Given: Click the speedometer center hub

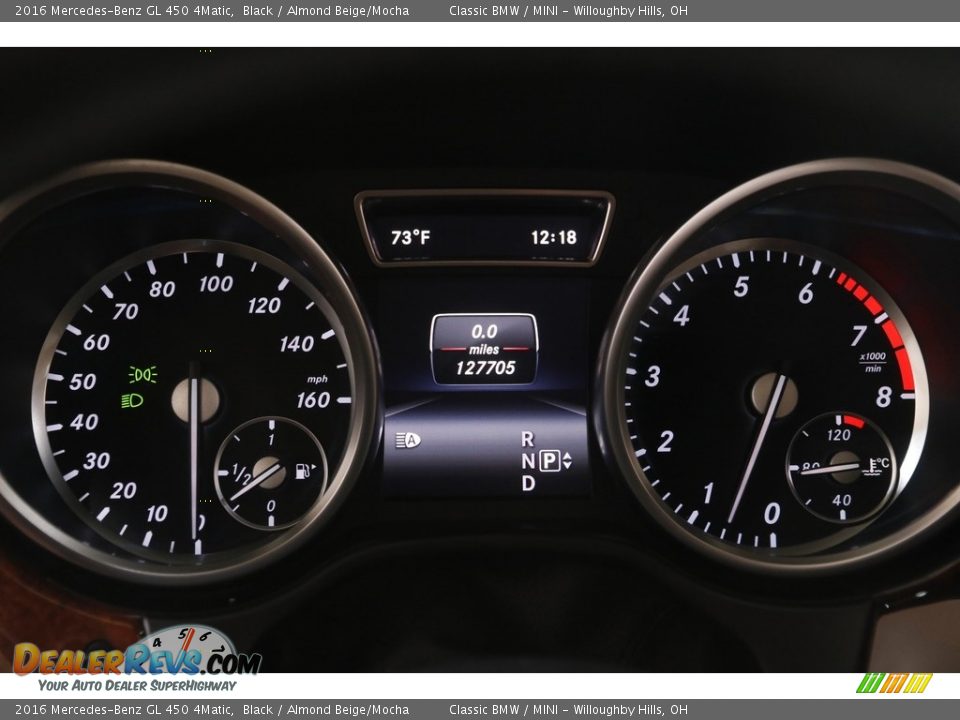Looking at the screenshot, I should [x=195, y=400].
